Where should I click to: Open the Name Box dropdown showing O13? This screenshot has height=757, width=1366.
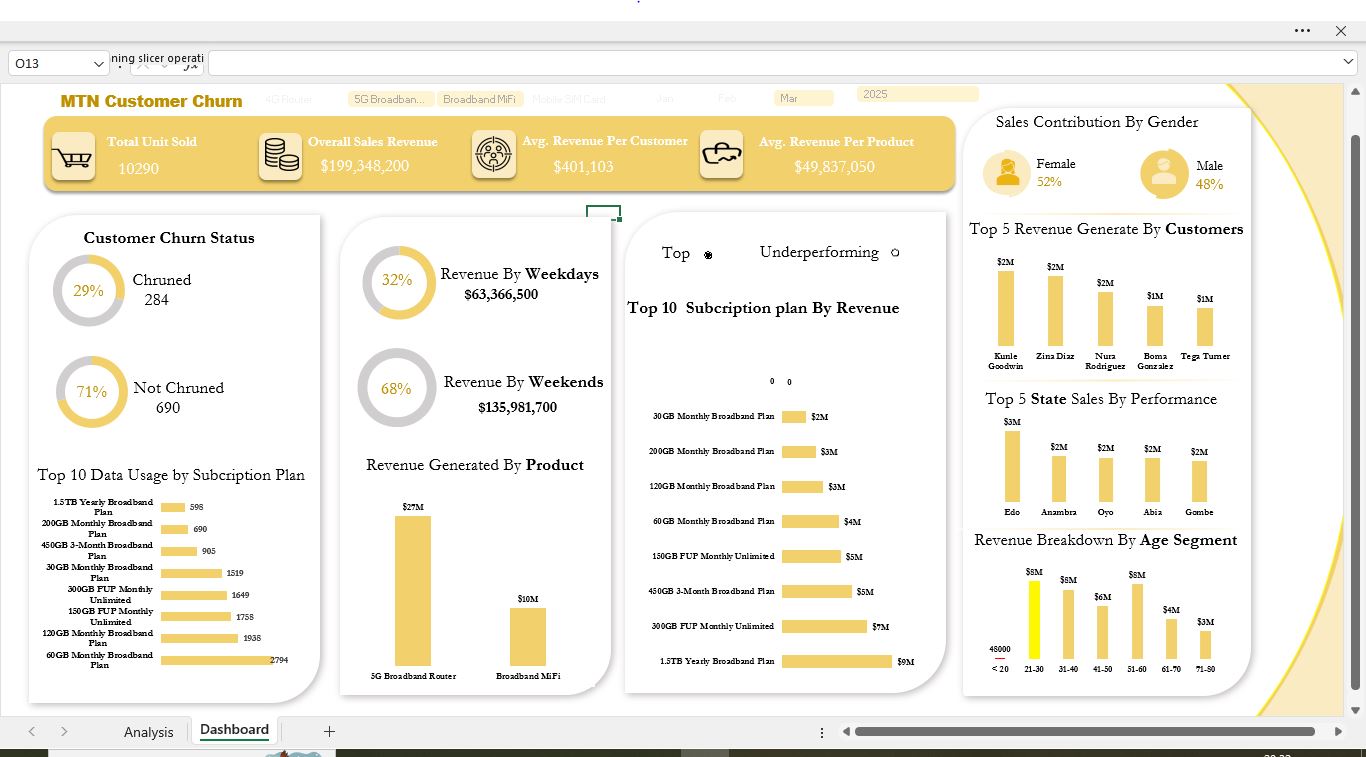point(98,63)
